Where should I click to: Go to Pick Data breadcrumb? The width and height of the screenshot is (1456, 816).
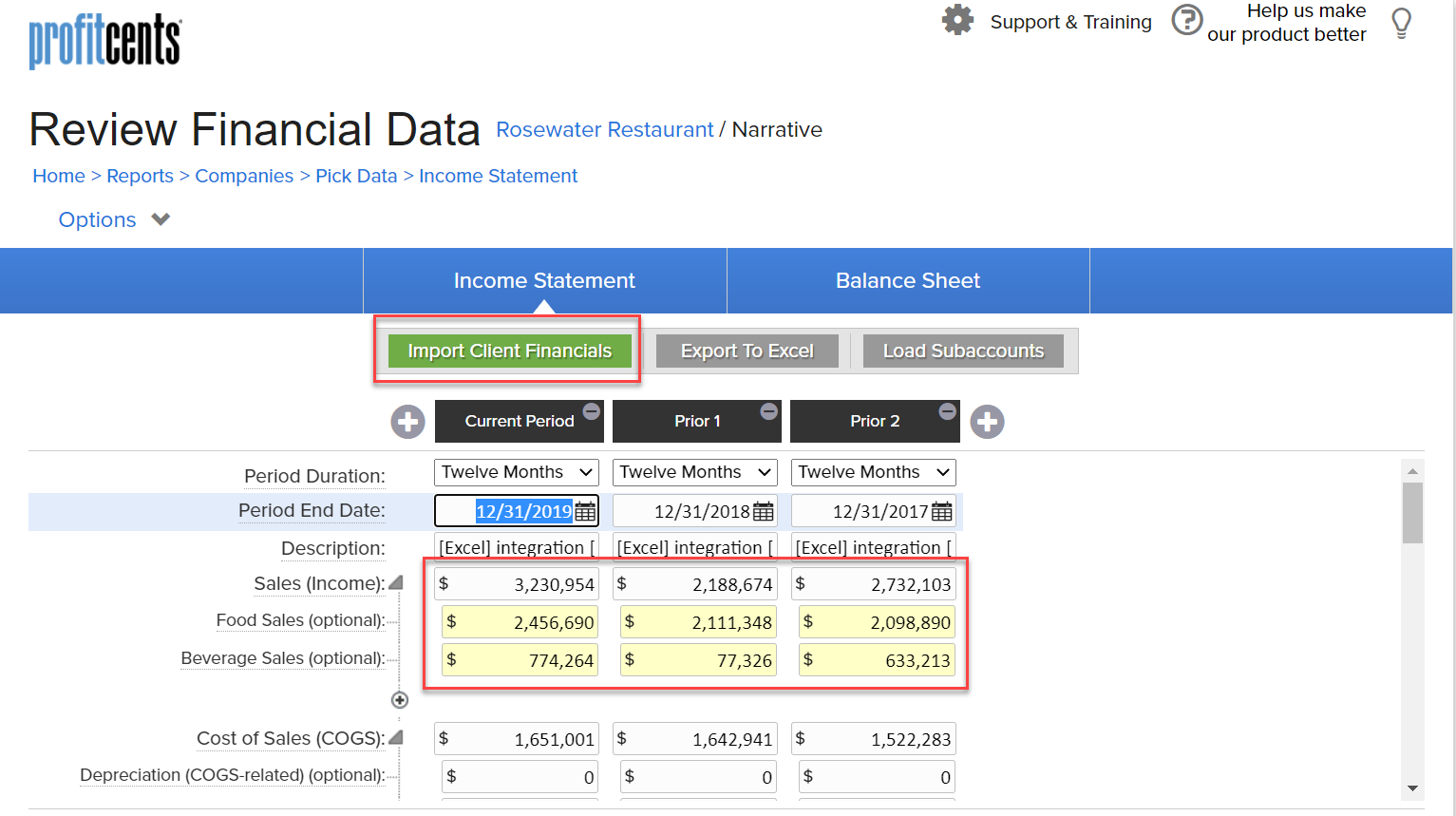(x=356, y=176)
